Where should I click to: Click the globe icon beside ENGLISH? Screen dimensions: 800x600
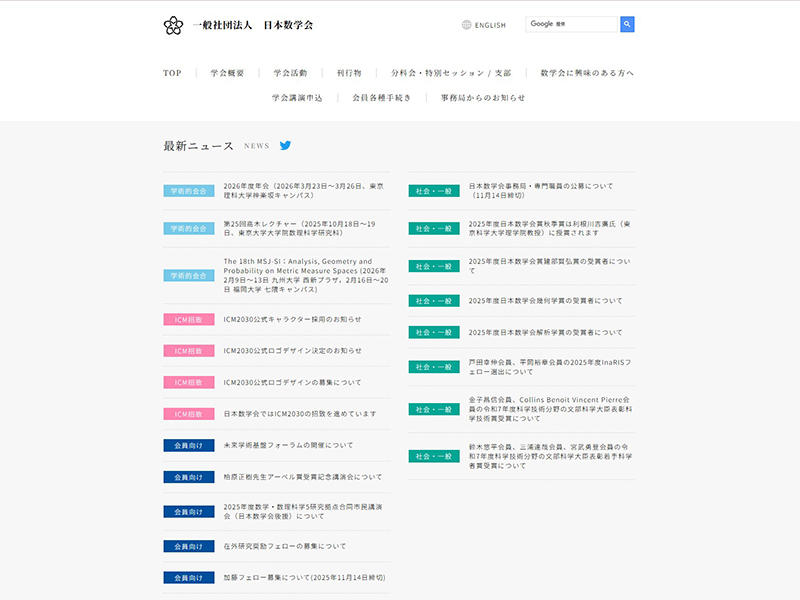click(466, 25)
